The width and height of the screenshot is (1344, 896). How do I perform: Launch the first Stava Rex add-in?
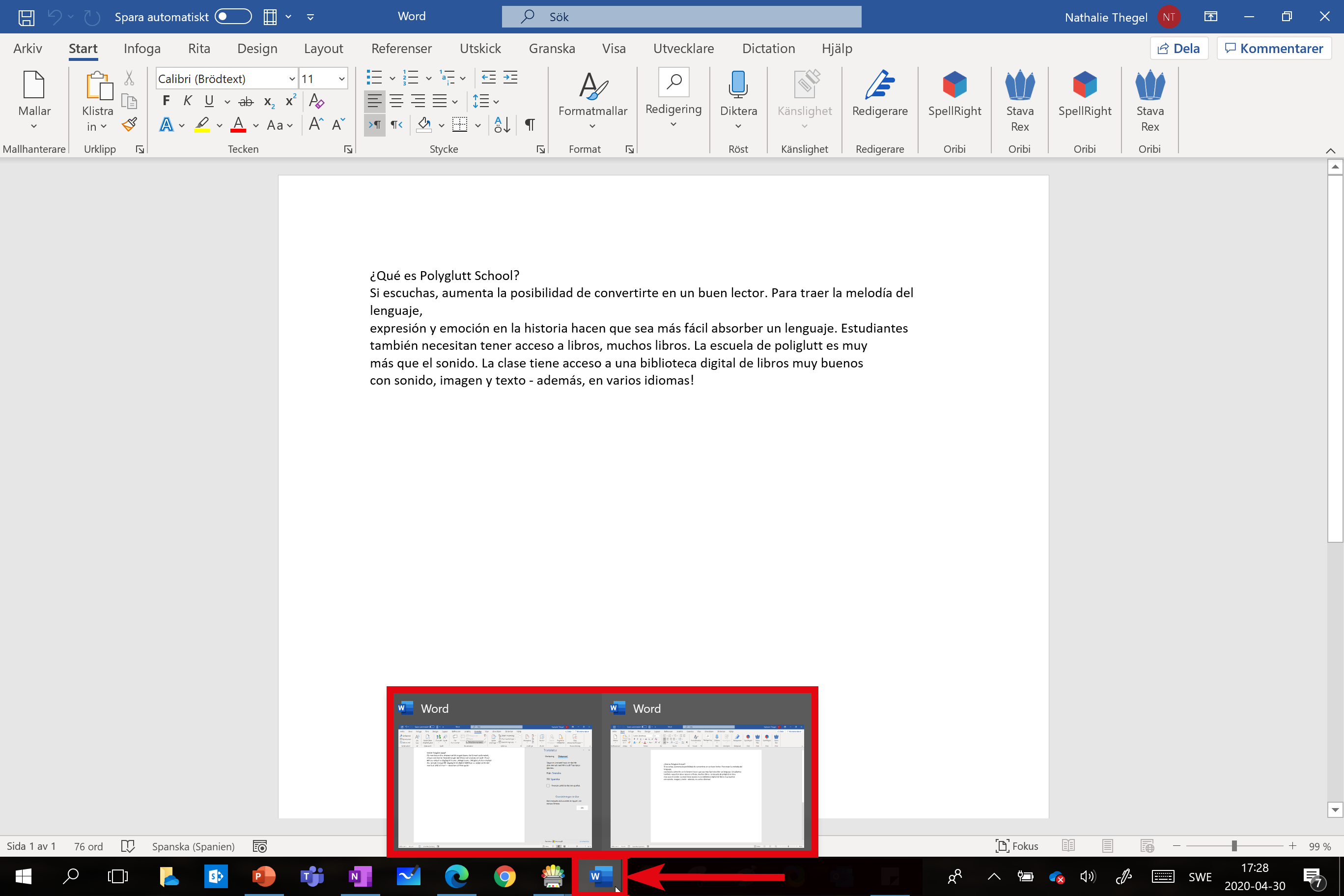click(x=1020, y=101)
